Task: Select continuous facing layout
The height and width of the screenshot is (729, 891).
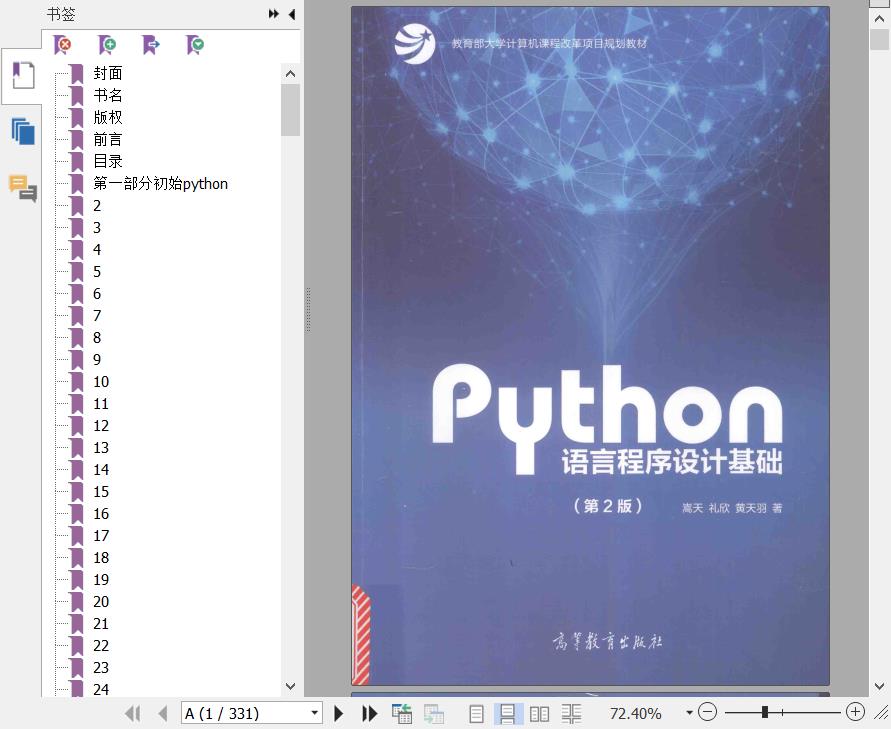Action: click(571, 714)
